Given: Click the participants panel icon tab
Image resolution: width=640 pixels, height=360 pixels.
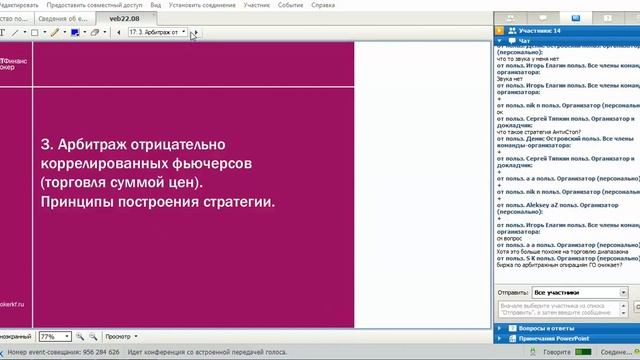Looking at the screenshot, I should (x=511, y=18).
